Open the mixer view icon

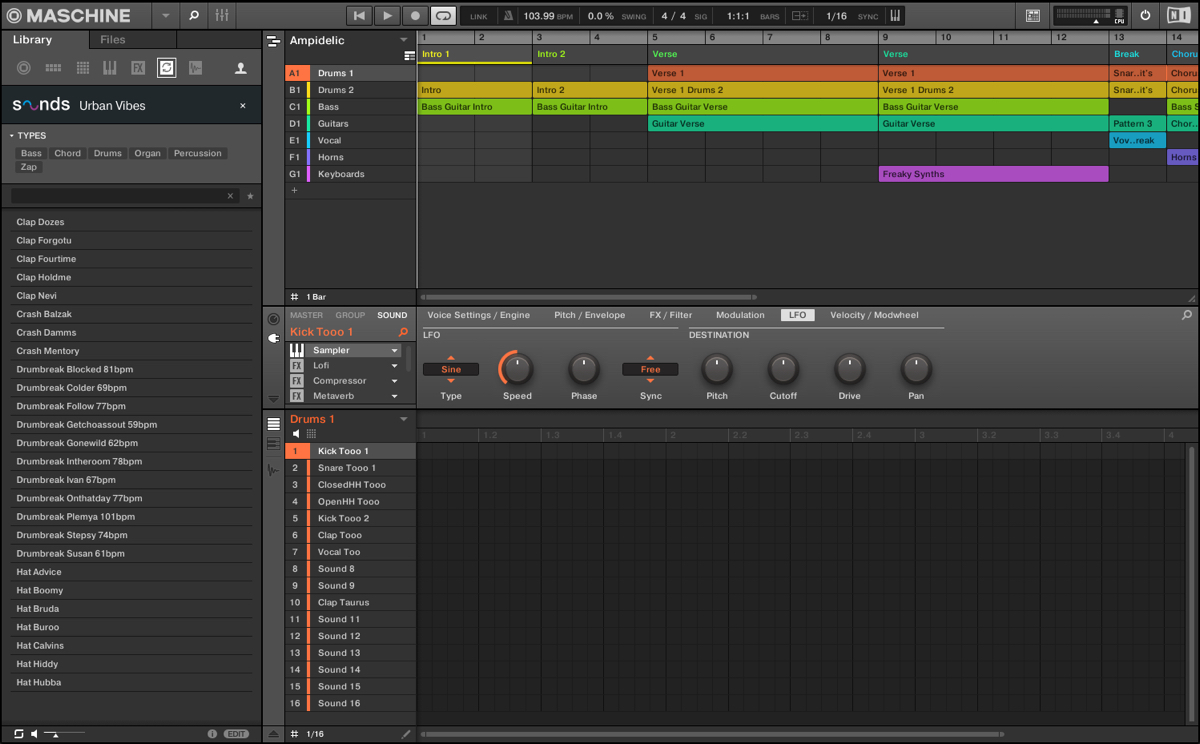(x=221, y=16)
